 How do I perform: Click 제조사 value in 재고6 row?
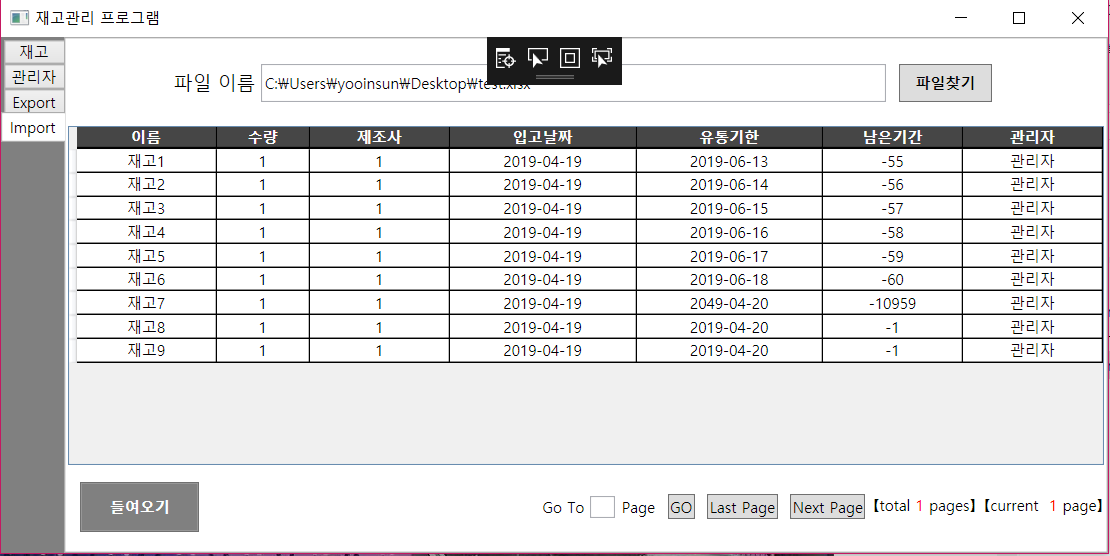tap(379, 280)
